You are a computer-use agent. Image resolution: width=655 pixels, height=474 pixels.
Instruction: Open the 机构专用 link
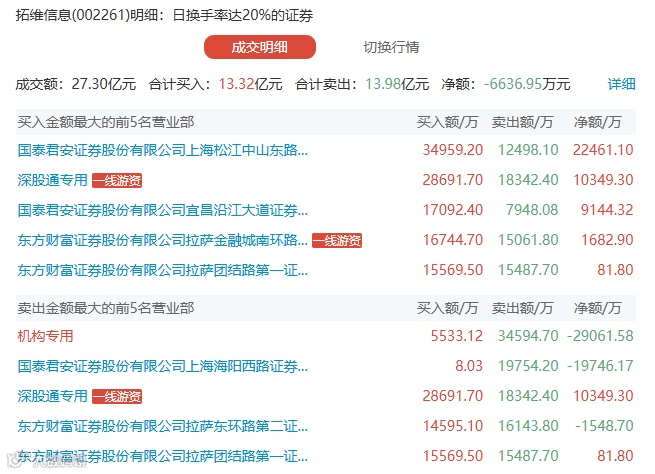pyautogui.click(x=46, y=336)
